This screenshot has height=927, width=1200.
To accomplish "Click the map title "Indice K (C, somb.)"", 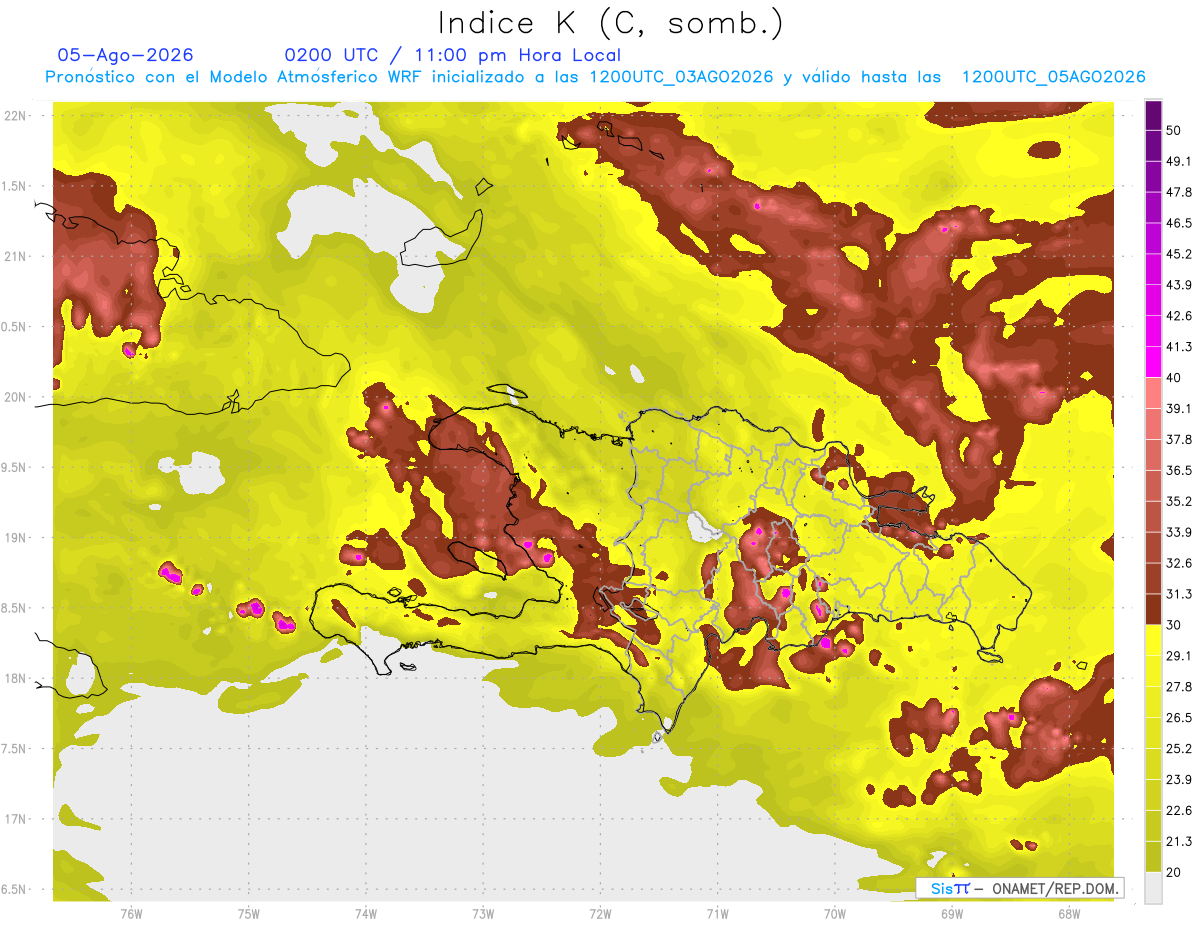I will [611, 23].
